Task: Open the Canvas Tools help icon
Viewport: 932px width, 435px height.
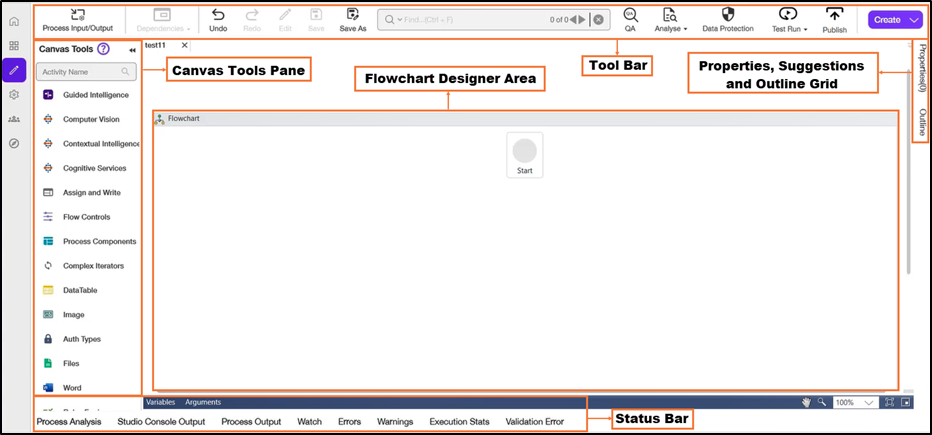Action: pyautogui.click(x=104, y=49)
